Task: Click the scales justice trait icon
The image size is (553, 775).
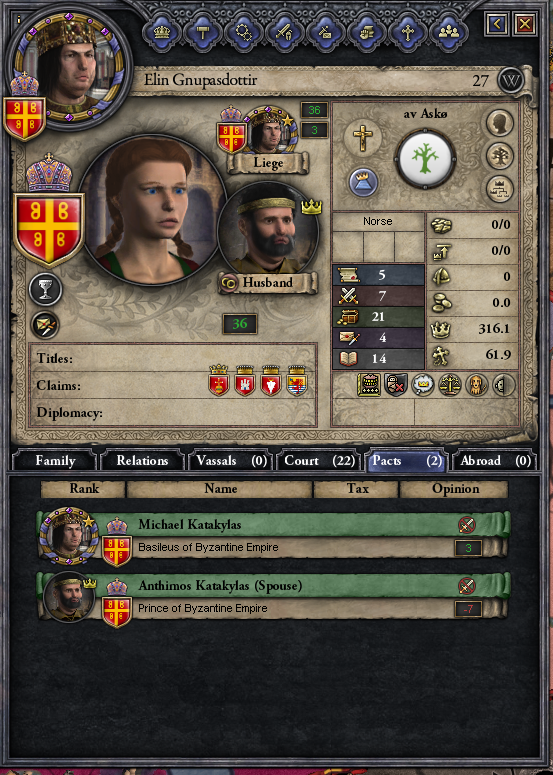Action: tap(450, 385)
